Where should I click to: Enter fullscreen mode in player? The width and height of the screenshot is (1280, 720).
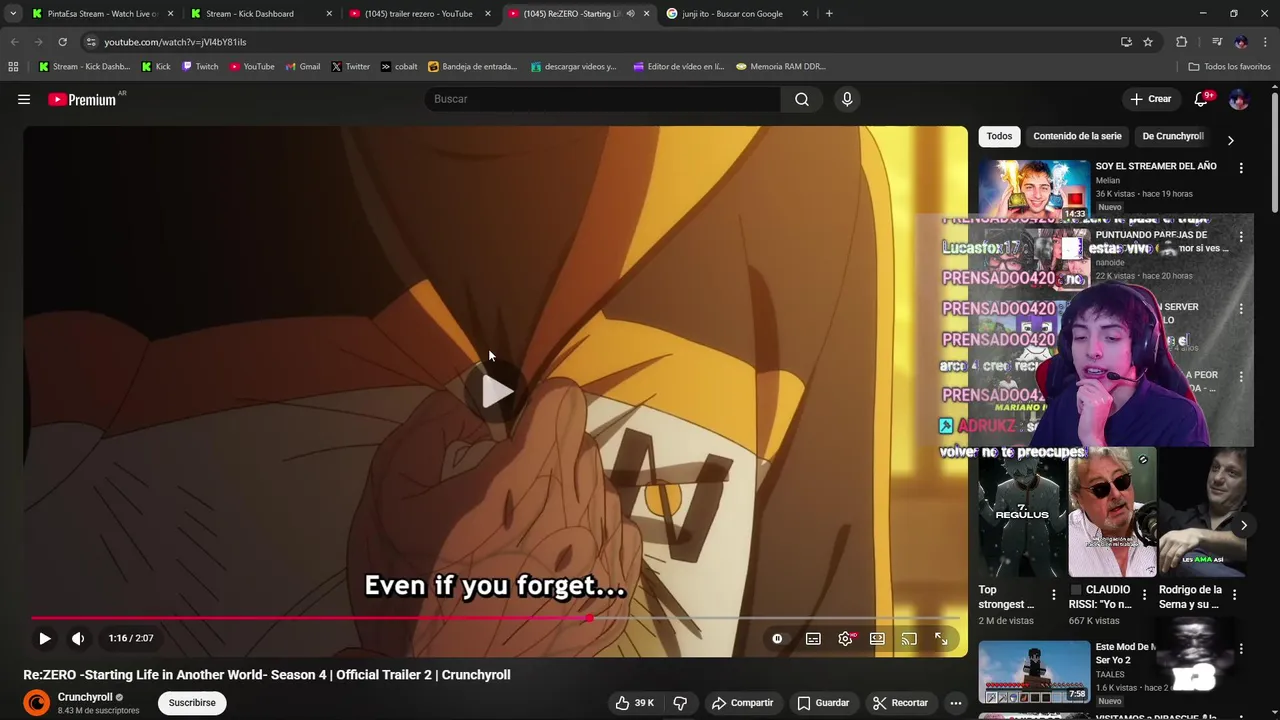click(941, 638)
